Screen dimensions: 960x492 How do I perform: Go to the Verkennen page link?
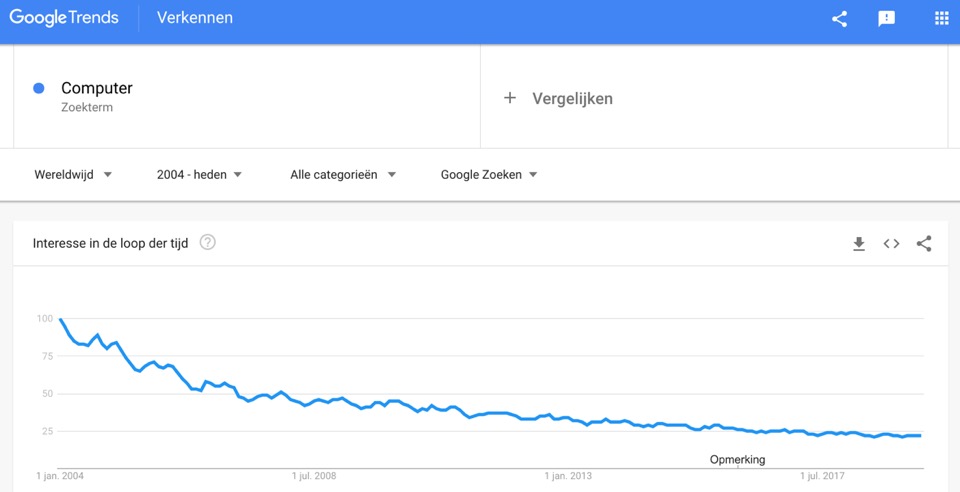(x=195, y=18)
